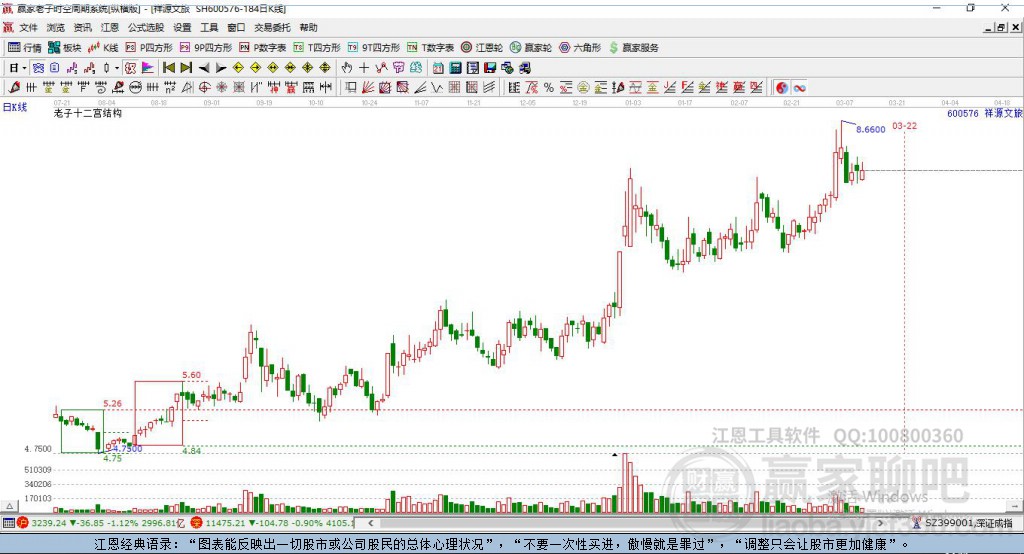Open the T四方形 tool
1024x554 pixels.
click(x=317, y=48)
